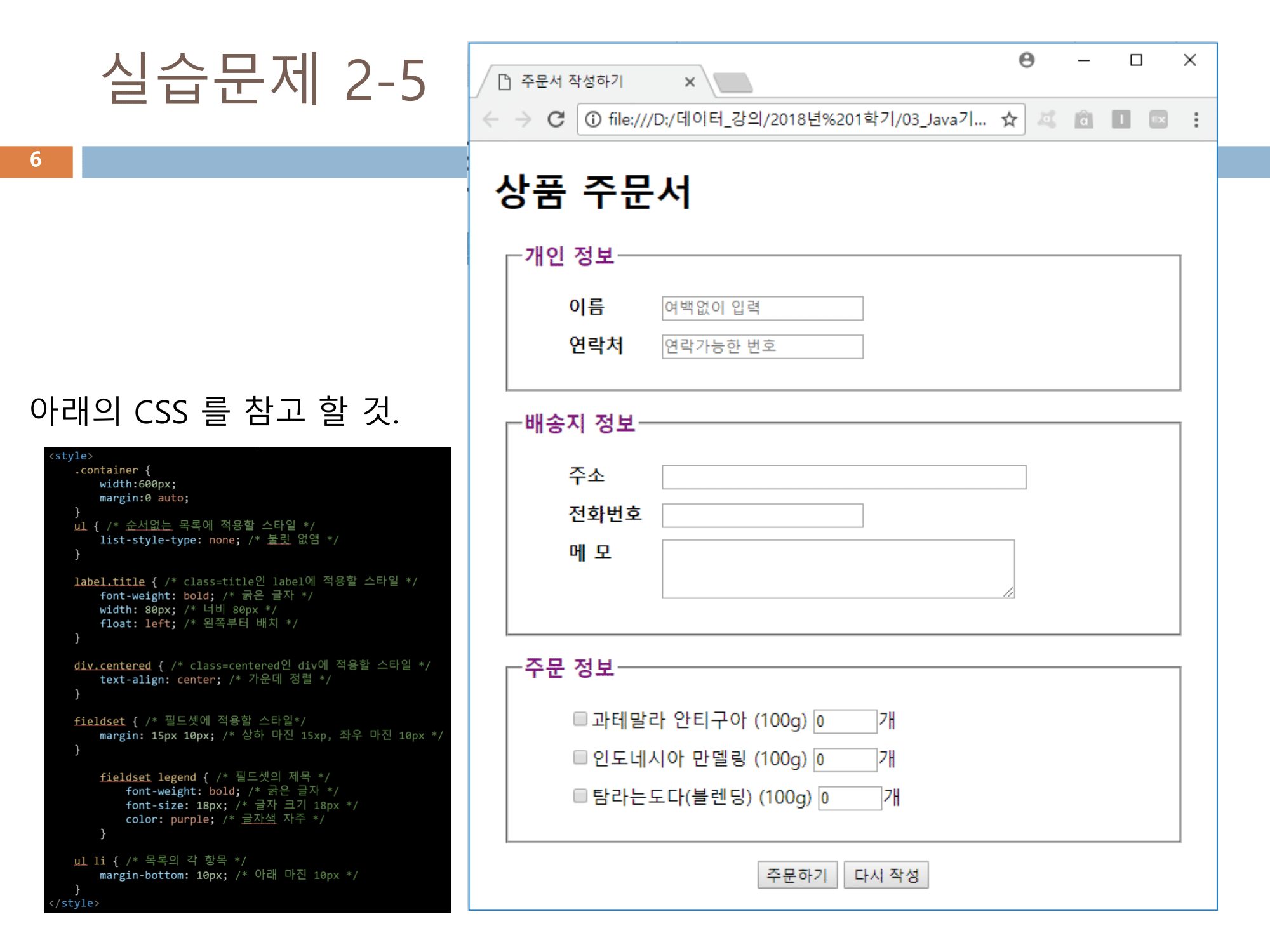Click the 이름 name input field

click(763, 308)
